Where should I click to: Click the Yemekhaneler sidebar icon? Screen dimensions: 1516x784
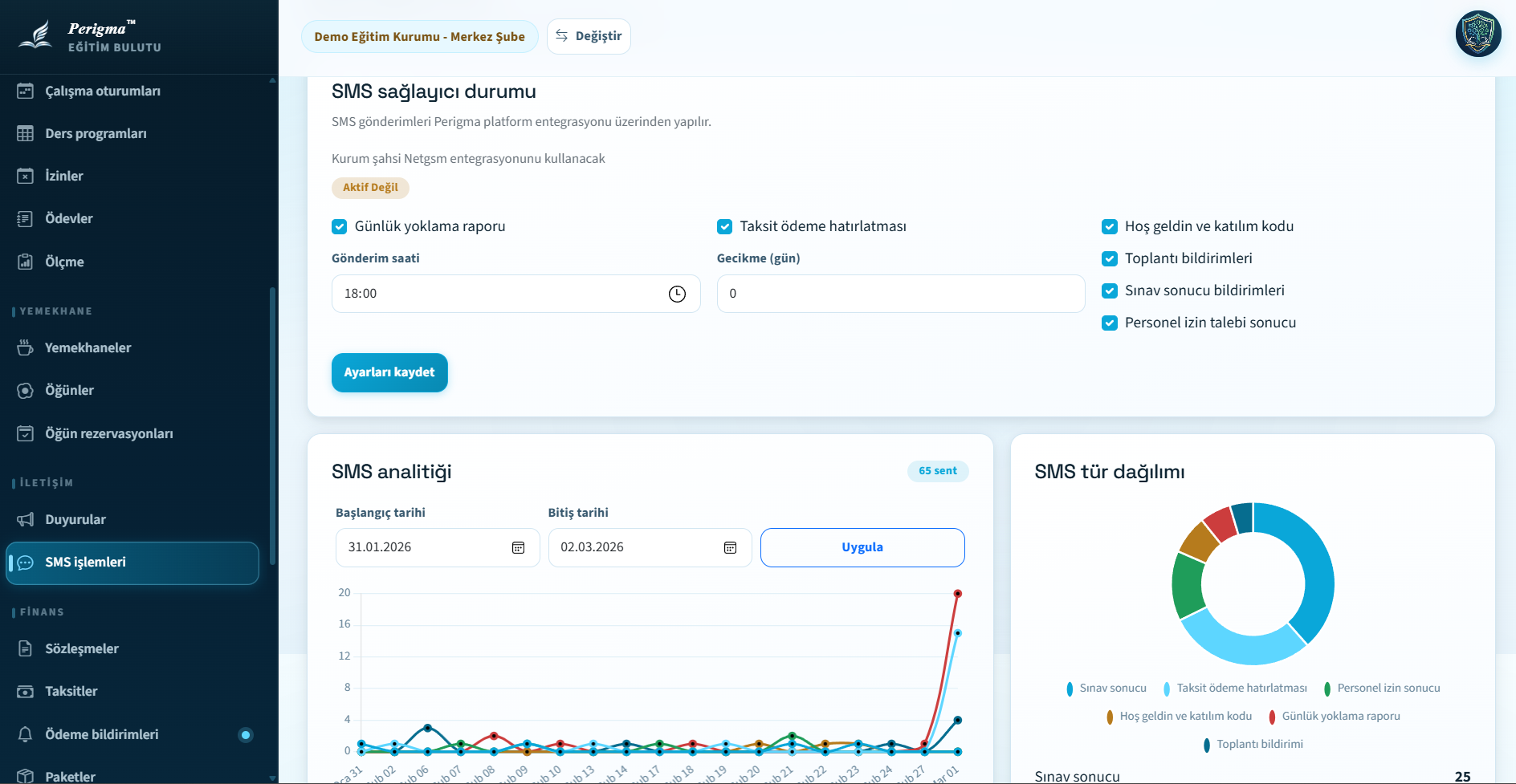(x=26, y=347)
